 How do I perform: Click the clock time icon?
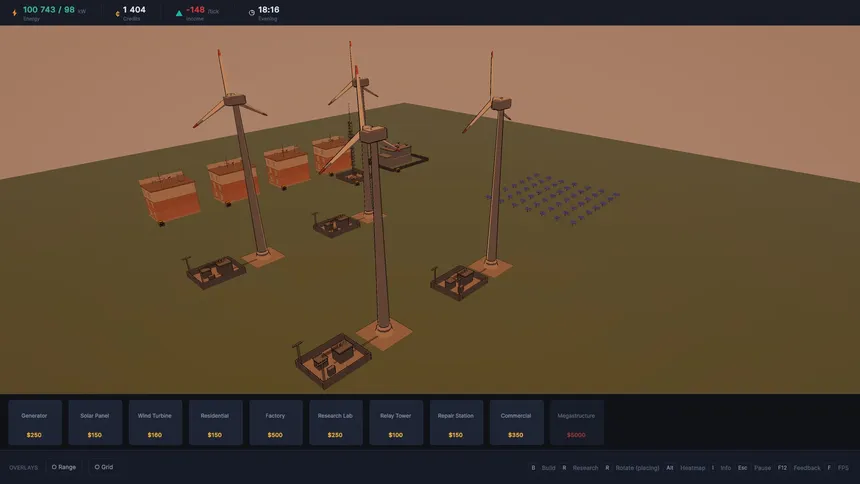click(252, 13)
